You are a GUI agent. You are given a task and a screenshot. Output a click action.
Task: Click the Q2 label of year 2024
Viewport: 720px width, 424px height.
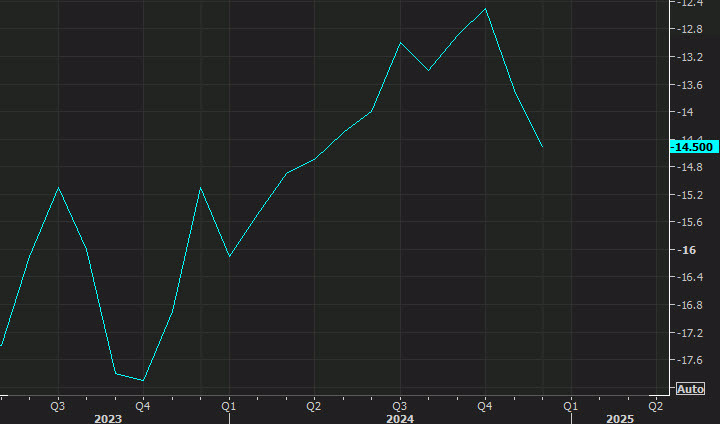[314, 406]
